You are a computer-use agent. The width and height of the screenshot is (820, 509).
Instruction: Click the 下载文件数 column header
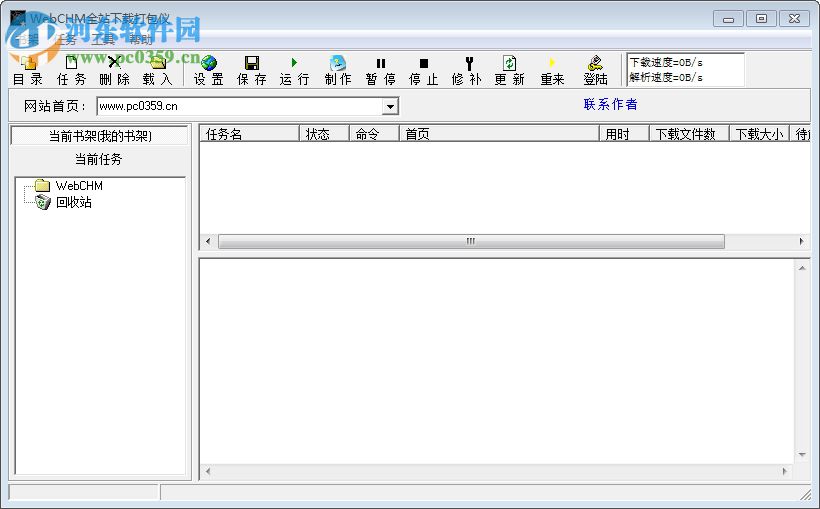tap(689, 134)
